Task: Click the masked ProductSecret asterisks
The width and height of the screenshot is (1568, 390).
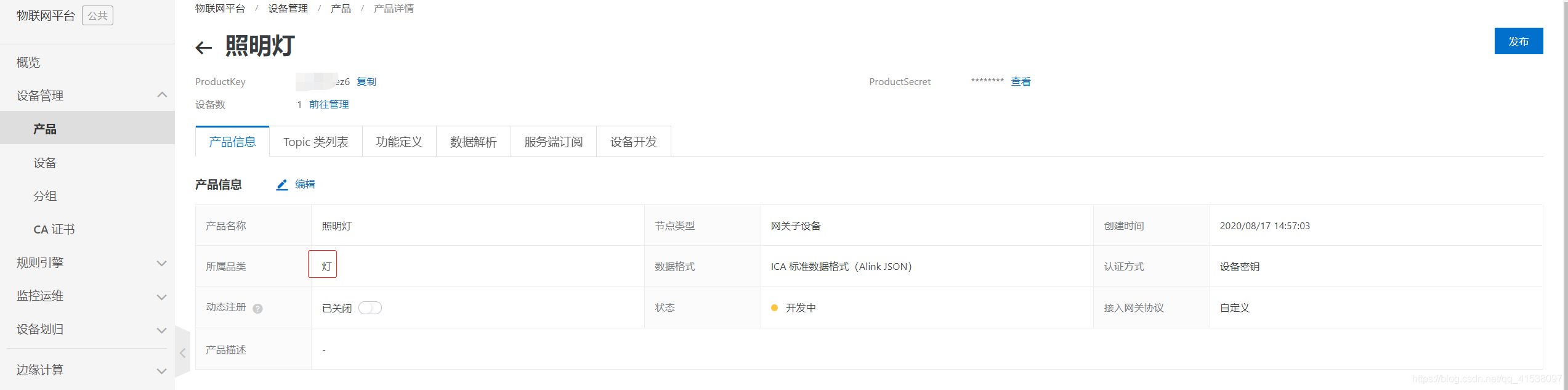Action: [x=987, y=81]
